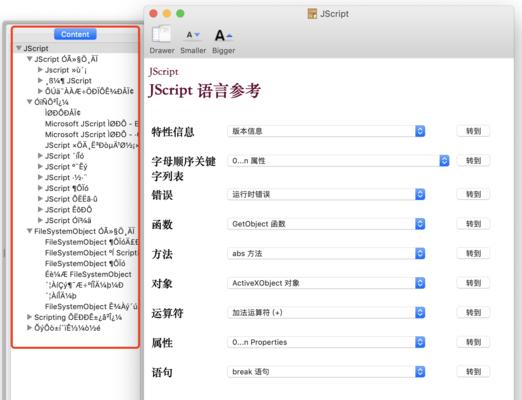The height and width of the screenshot is (400, 522).
Task: Expand the '¸ß¼¶ JScript' tree arrow
Action: pos(40,80)
